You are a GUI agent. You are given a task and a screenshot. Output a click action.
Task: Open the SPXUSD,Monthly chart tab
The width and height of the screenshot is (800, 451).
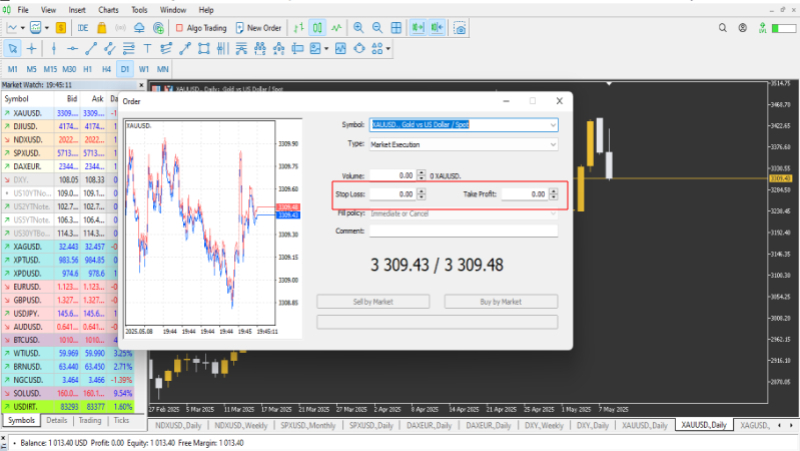[x=308, y=425]
